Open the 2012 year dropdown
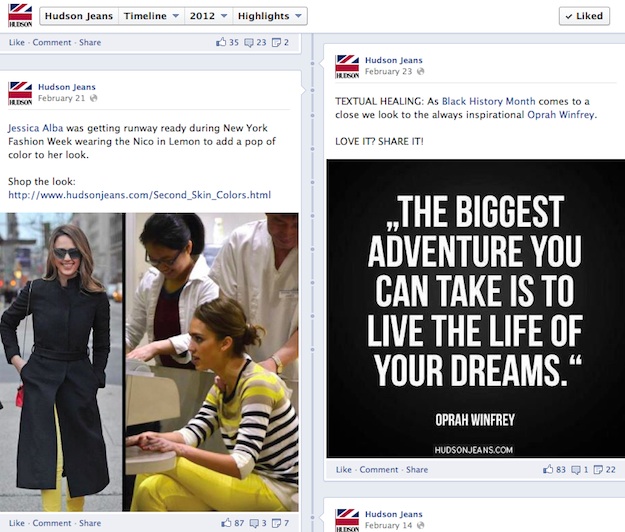625x532 pixels. coord(208,16)
